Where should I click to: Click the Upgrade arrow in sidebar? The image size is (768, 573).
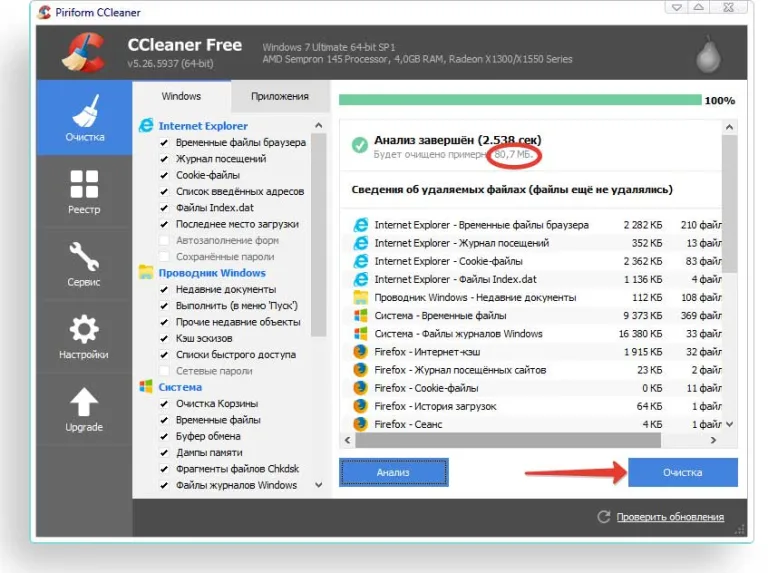click(84, 402)
